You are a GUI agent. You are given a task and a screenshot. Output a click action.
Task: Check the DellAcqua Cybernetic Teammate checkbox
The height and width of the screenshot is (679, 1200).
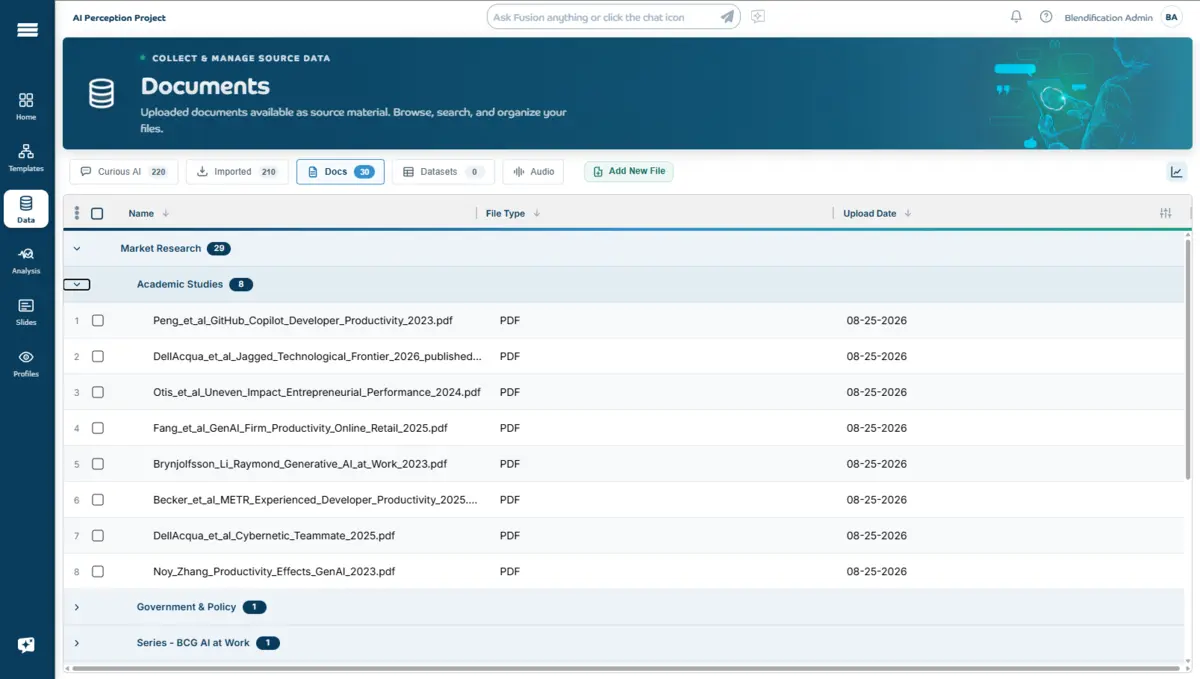(x=98, y=536)
